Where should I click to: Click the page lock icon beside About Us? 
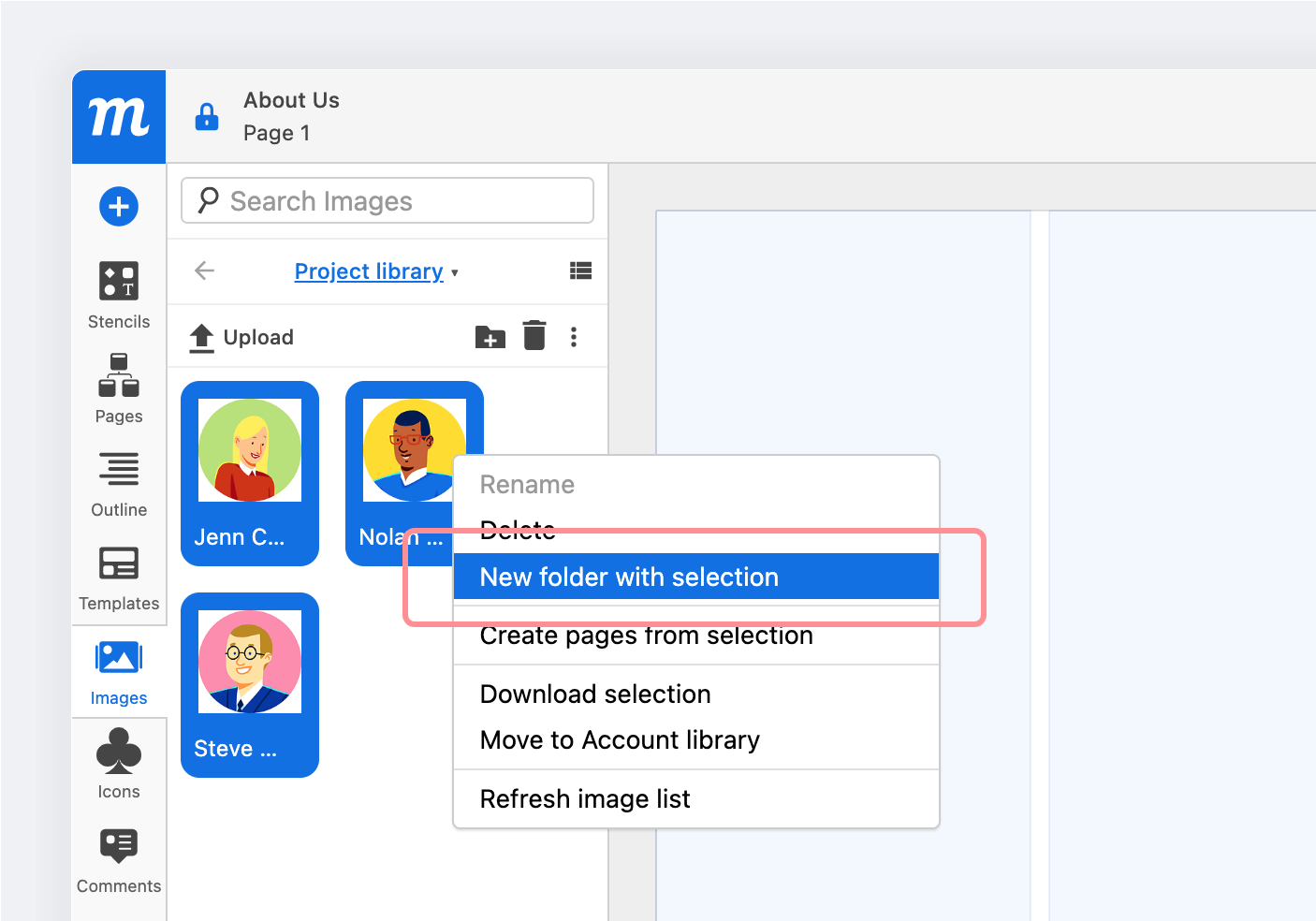click(206, 116)
